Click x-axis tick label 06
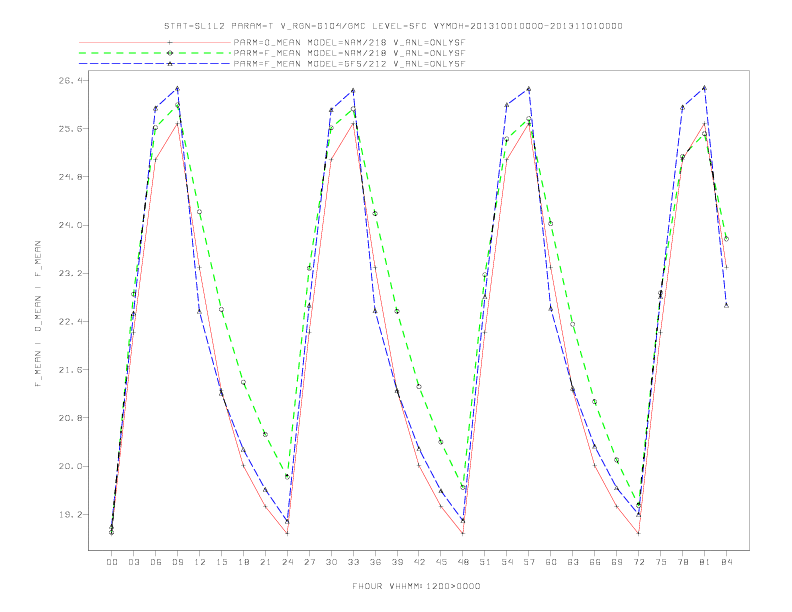The image size is (792, 612). point(156,562)
